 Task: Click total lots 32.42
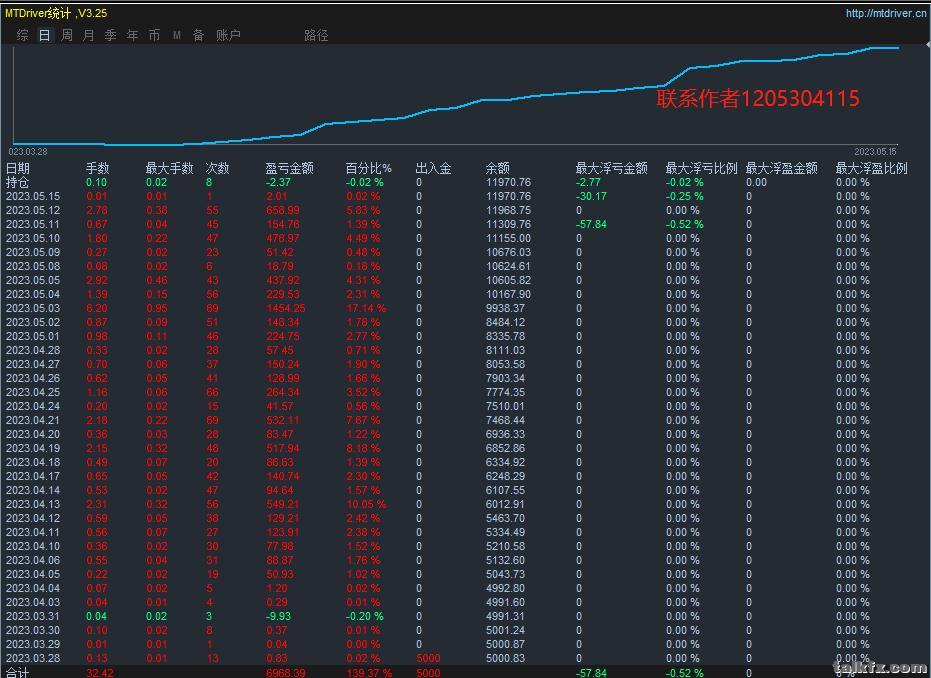point(100,673)
